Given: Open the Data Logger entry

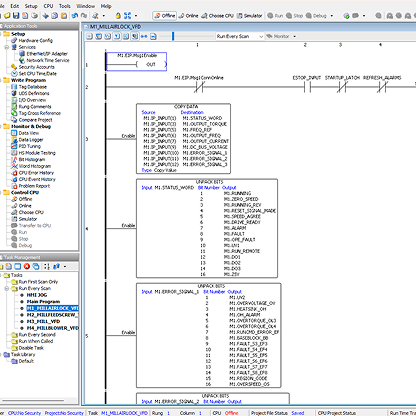Looking at the screenshot, I should tap(31, 140).
